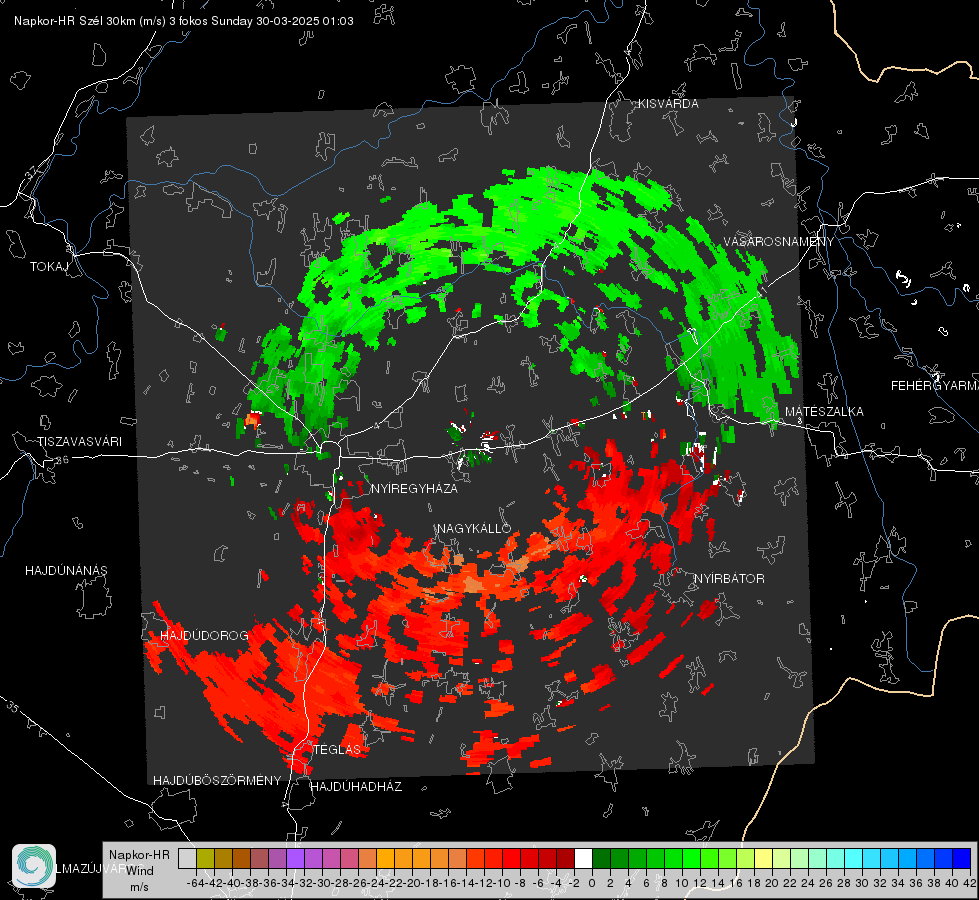Pick the deep blue swatch between 40 and 42

click(962, 858)
